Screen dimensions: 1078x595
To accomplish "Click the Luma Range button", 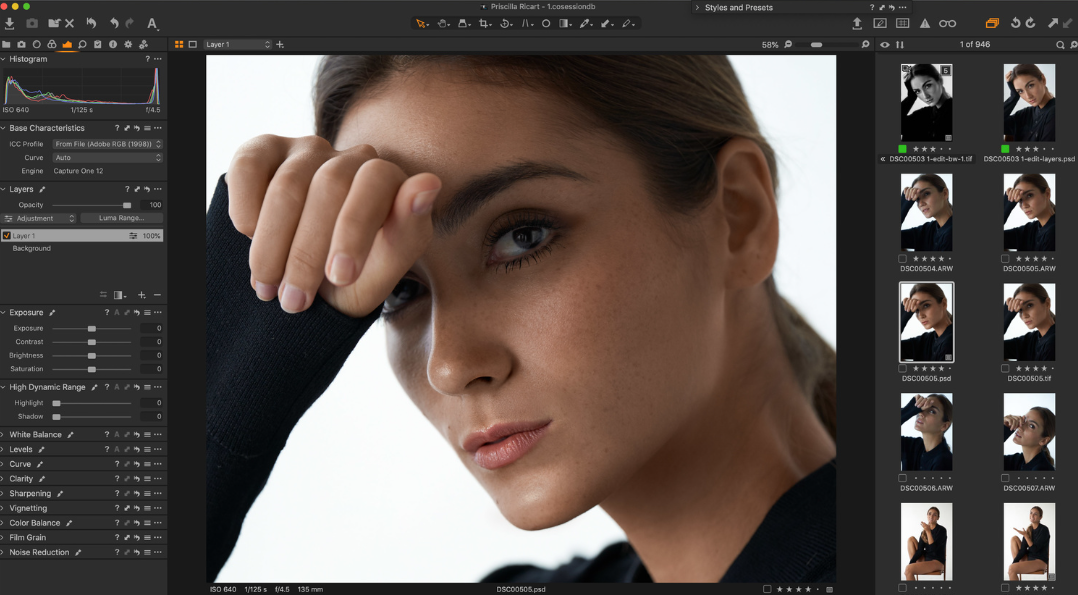I will [x=120, y=218].
